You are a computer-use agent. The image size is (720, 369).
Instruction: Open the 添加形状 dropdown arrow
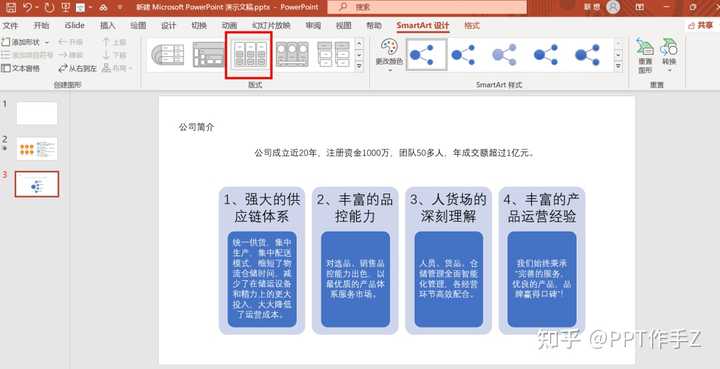47,42
